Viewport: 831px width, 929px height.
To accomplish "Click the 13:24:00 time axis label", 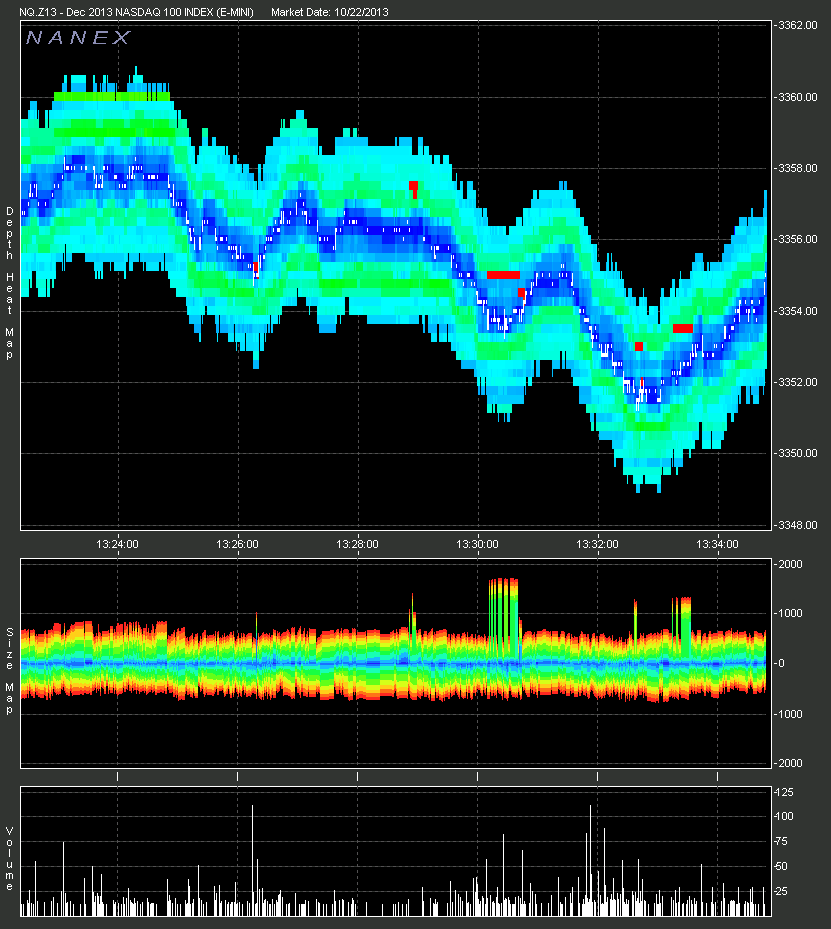I will pos(117,544).
